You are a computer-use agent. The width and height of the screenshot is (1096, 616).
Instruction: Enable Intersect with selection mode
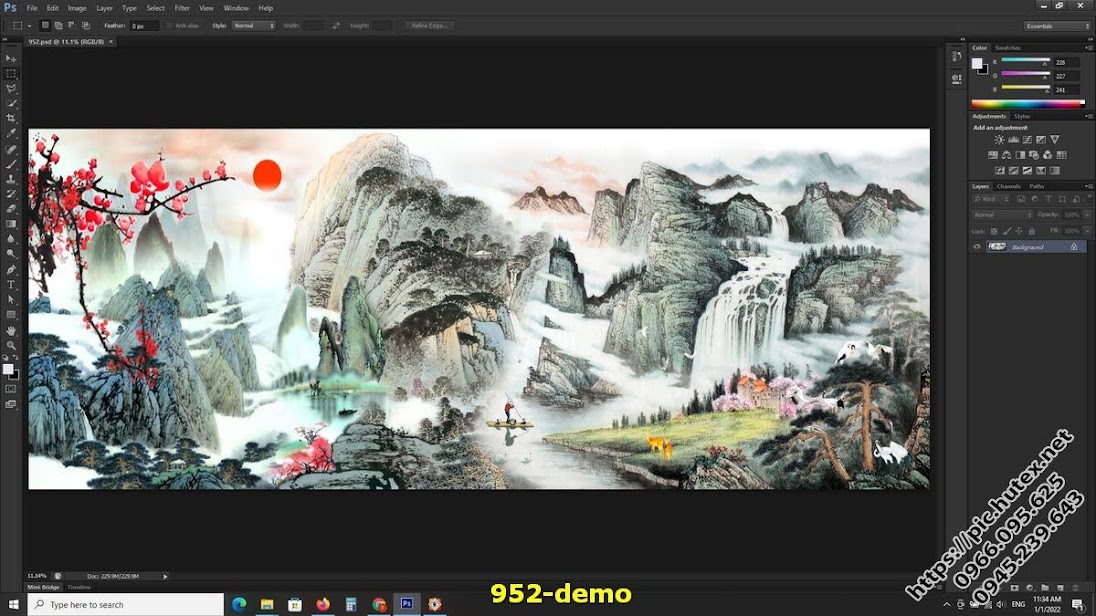click(x=86, y=26)
